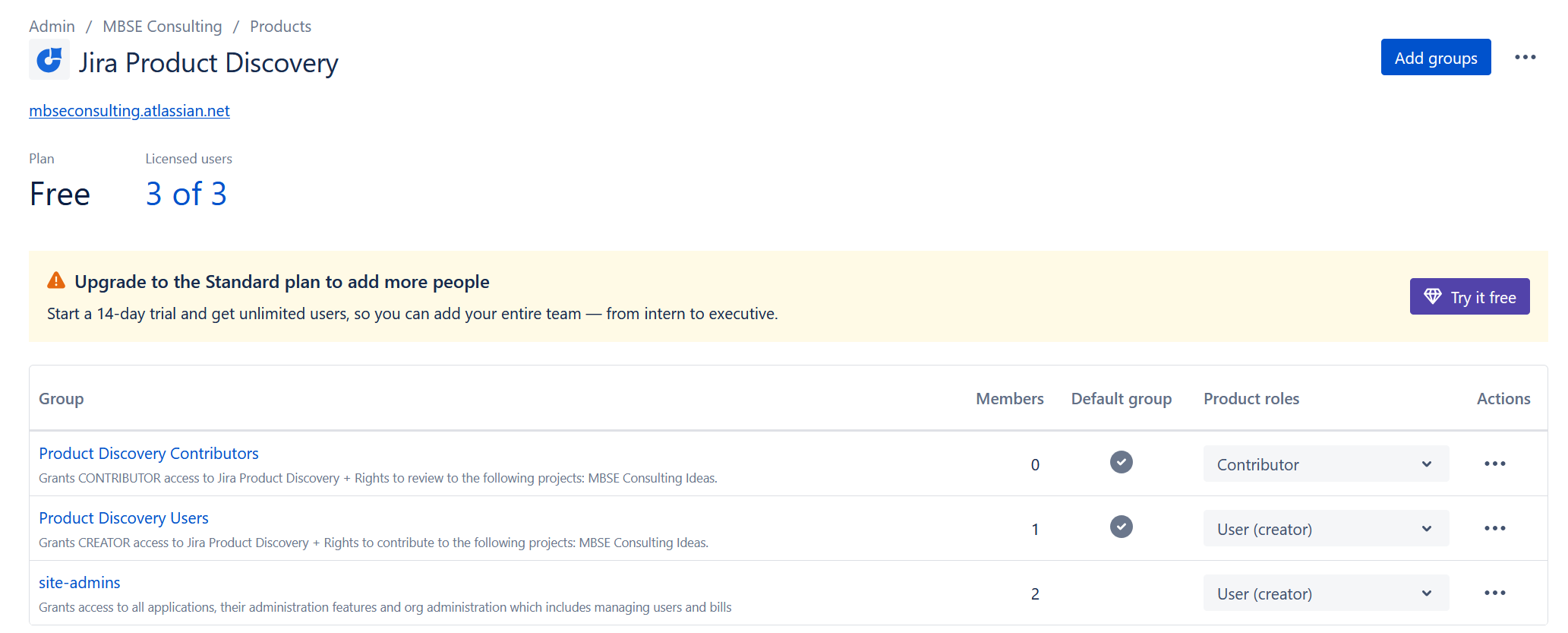Click the 'Start a 14-day trial' banner text

[x=412, y=314]
